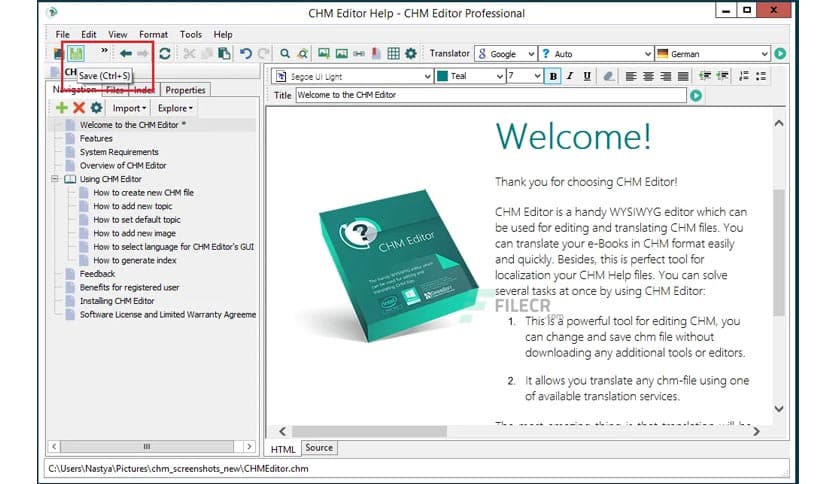836x484 pixels.
Task: Open the German target language dropdown
Action: click(x=713, y=54)
